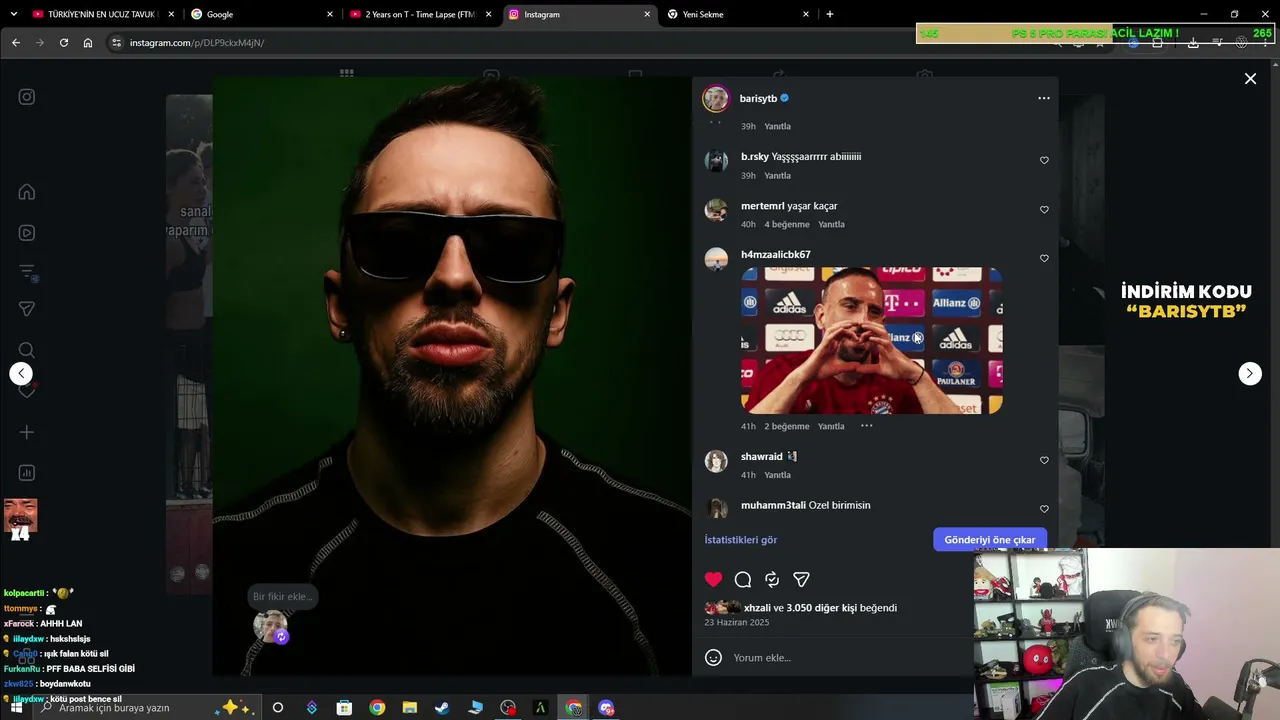1280x720 pixels.
Task: Open muhamm3tali's profile username
Action: point(773,506)
